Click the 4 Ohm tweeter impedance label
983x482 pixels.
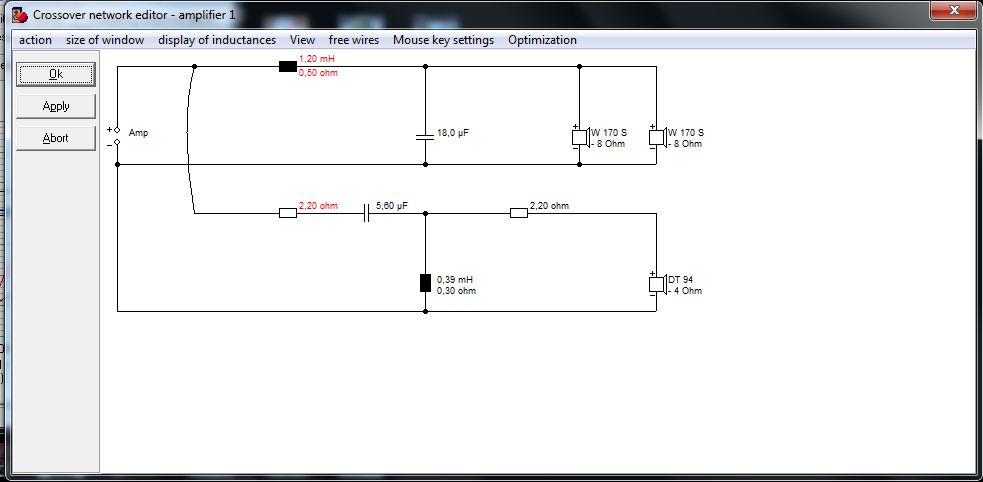click(x=687, y=291)
